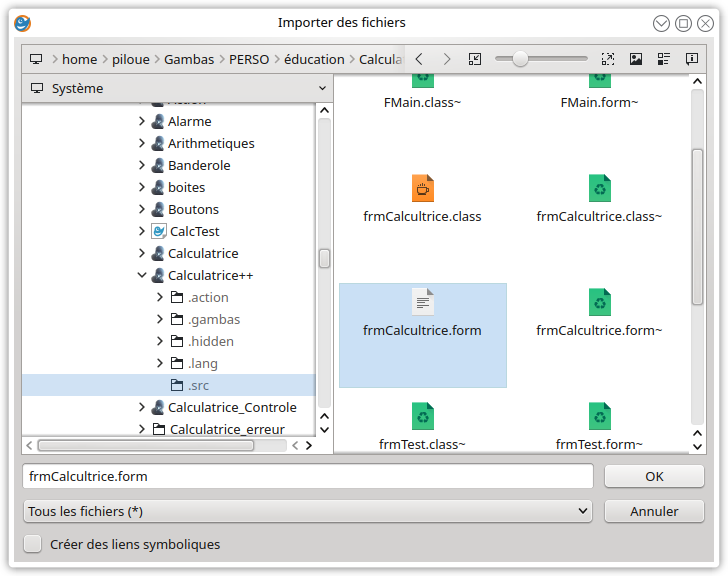
Task: Click tree horizontal scrollbar right arrow
Action: pos(309,446)
